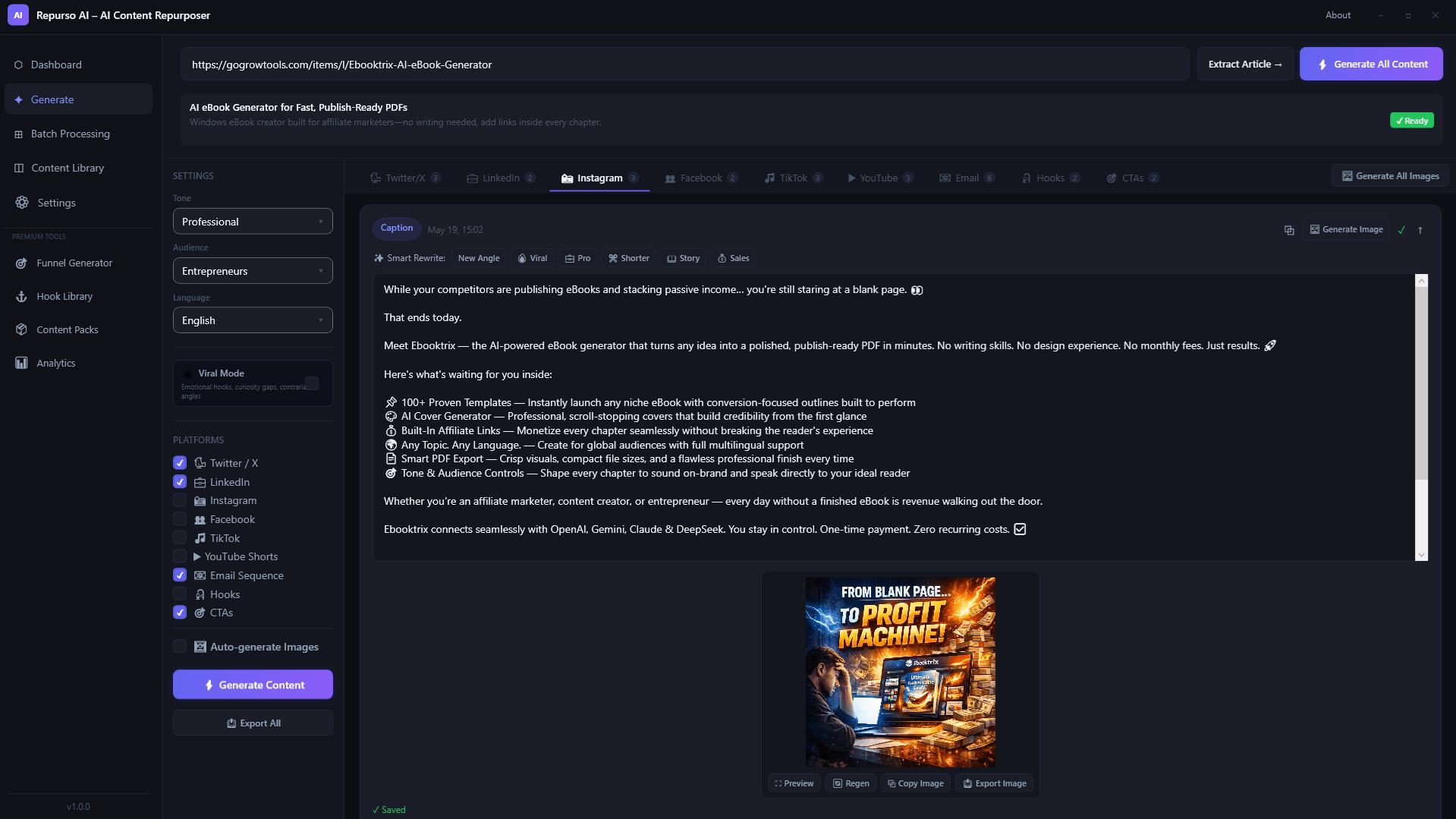This screenshot has height=819, width=1456.
Task: Open the Analytics premium tool
Action: [x=78, y=363]
